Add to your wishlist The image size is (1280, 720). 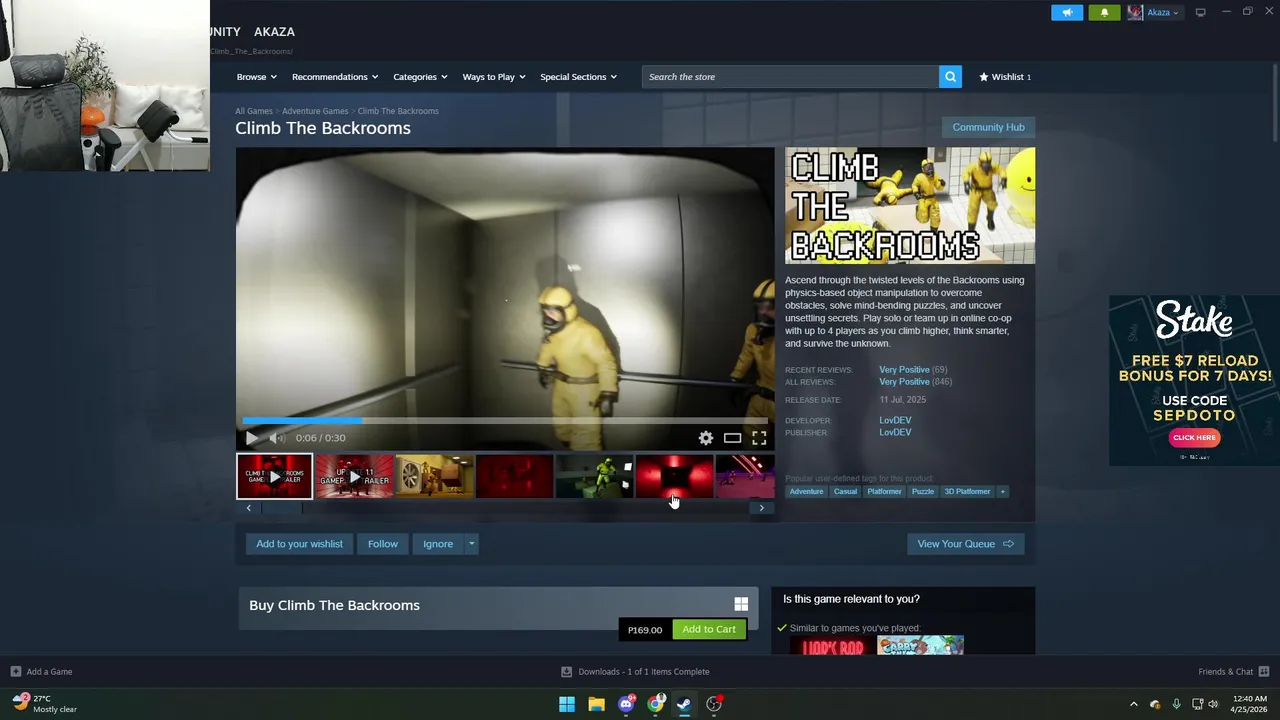(299, 544)
